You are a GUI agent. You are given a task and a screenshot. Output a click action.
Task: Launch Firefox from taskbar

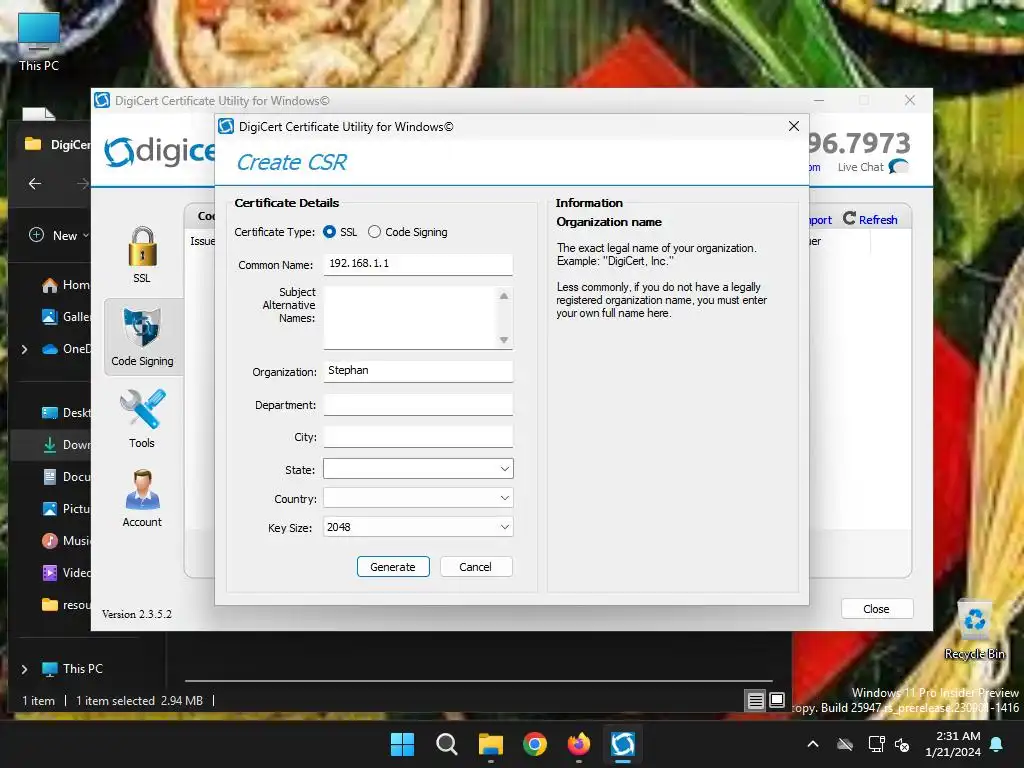click(579, 744)
